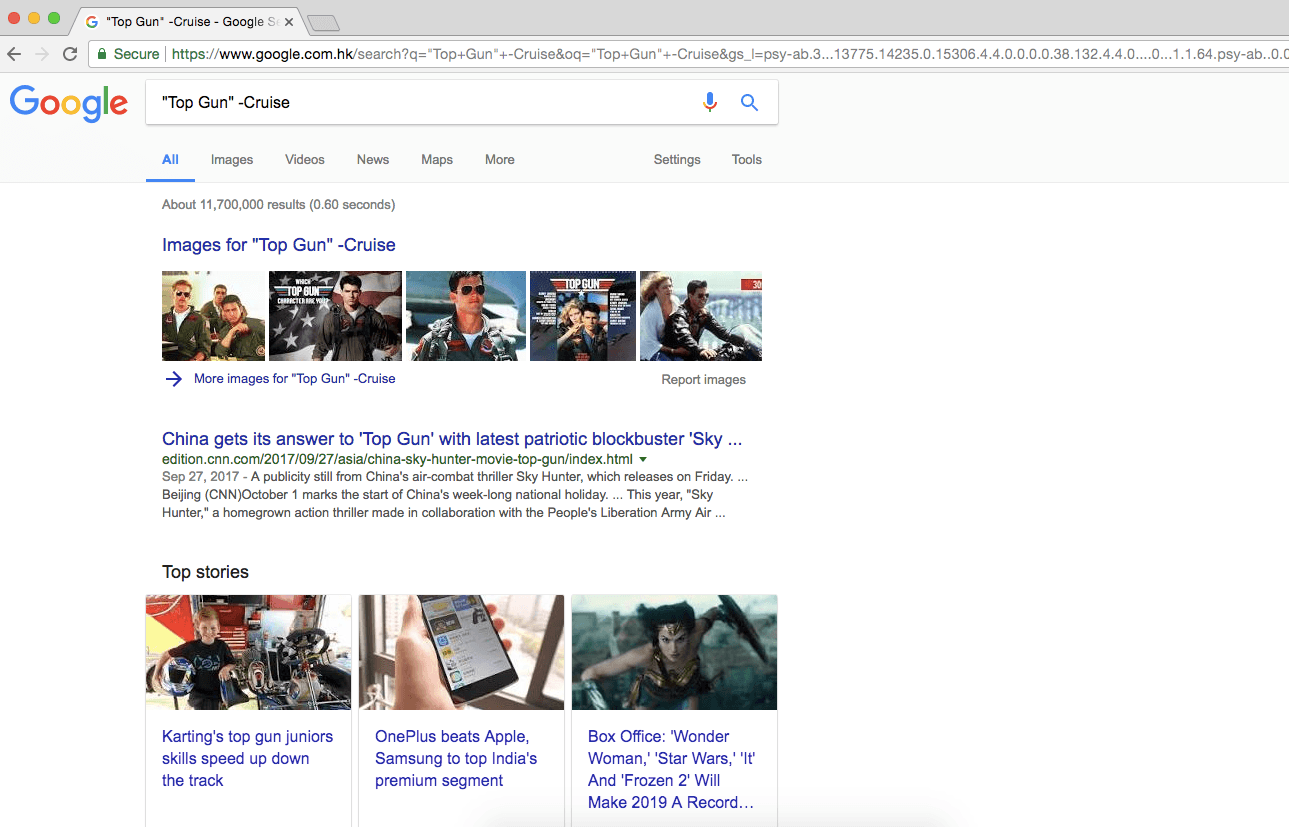1289x827 pixels.
Task: Switch to the Images tab
Action: (232, 160)
